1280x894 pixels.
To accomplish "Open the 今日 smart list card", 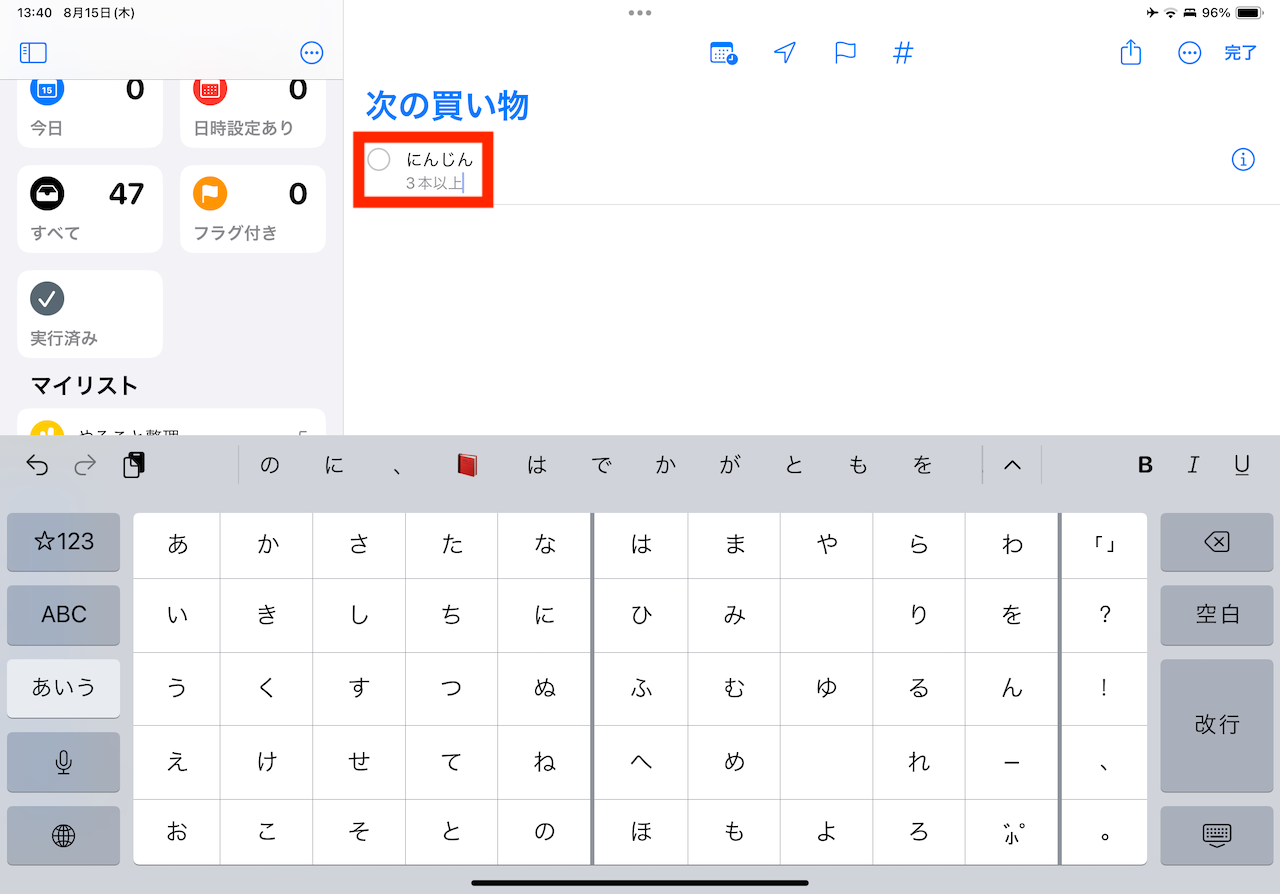I will tap(90, 113).
